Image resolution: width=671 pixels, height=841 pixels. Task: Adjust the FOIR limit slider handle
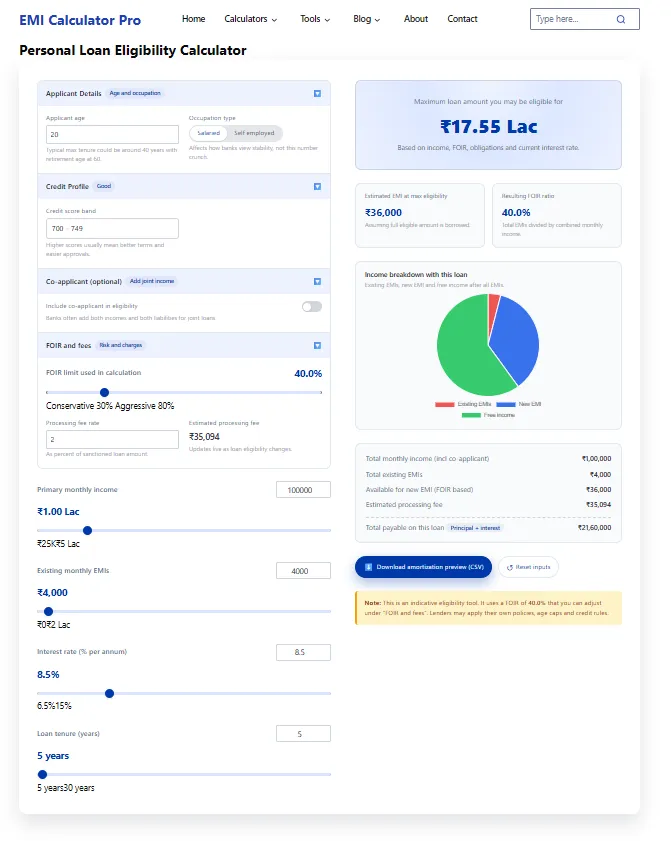coord(105,393)
